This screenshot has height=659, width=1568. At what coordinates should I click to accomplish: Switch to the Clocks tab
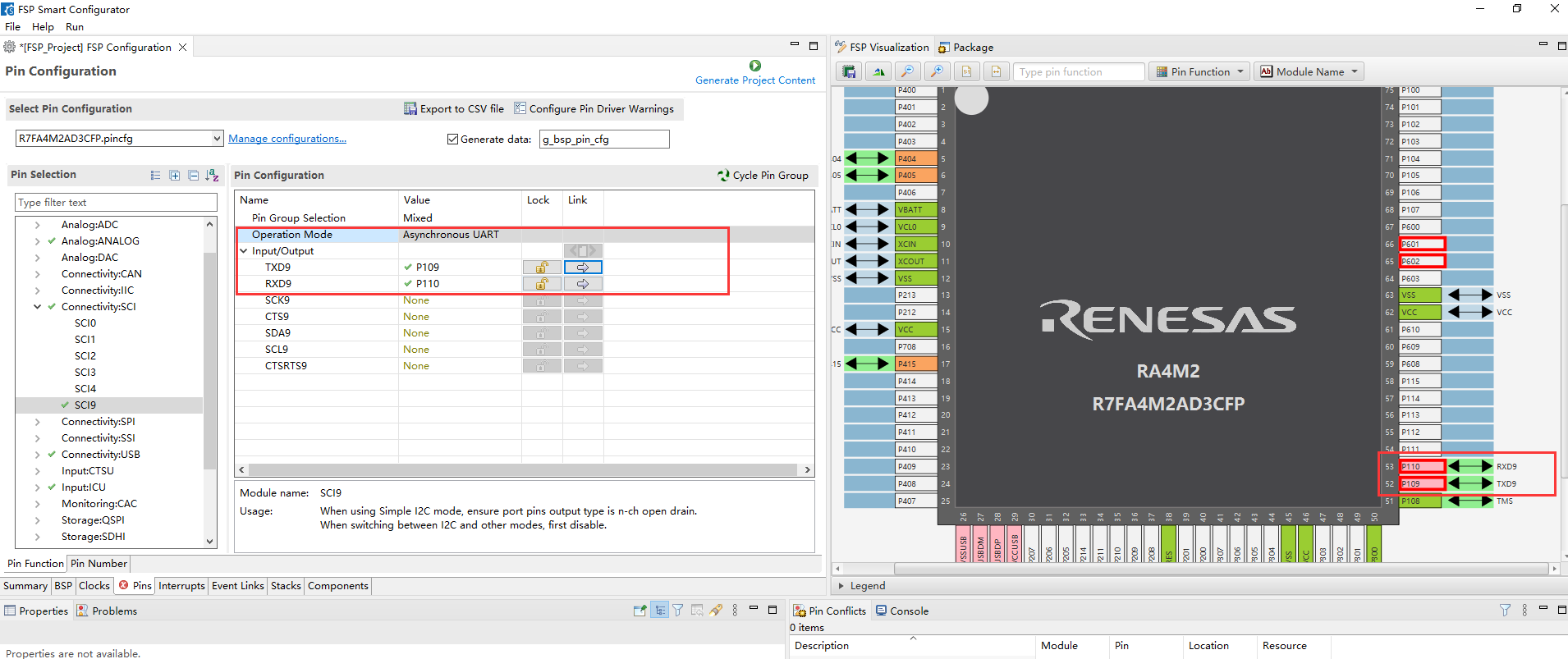click(x=94, y=585)
